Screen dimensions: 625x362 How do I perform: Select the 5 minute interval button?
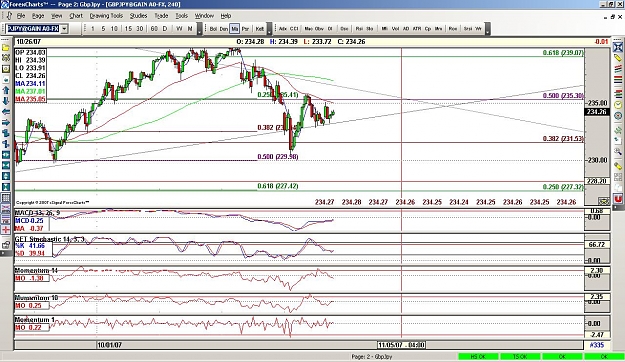[x=103, y=29]
